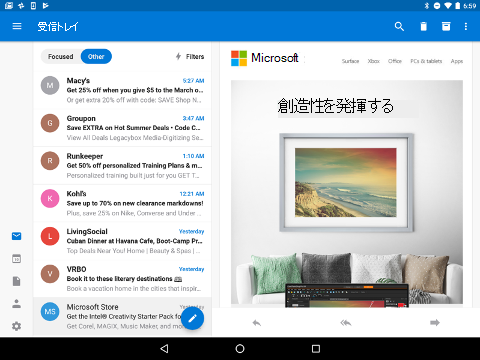Image resolution: width=480 pixels, height=360 pixels.
Task: Tap the VRBO sender avatar
Action: (50, 274)
